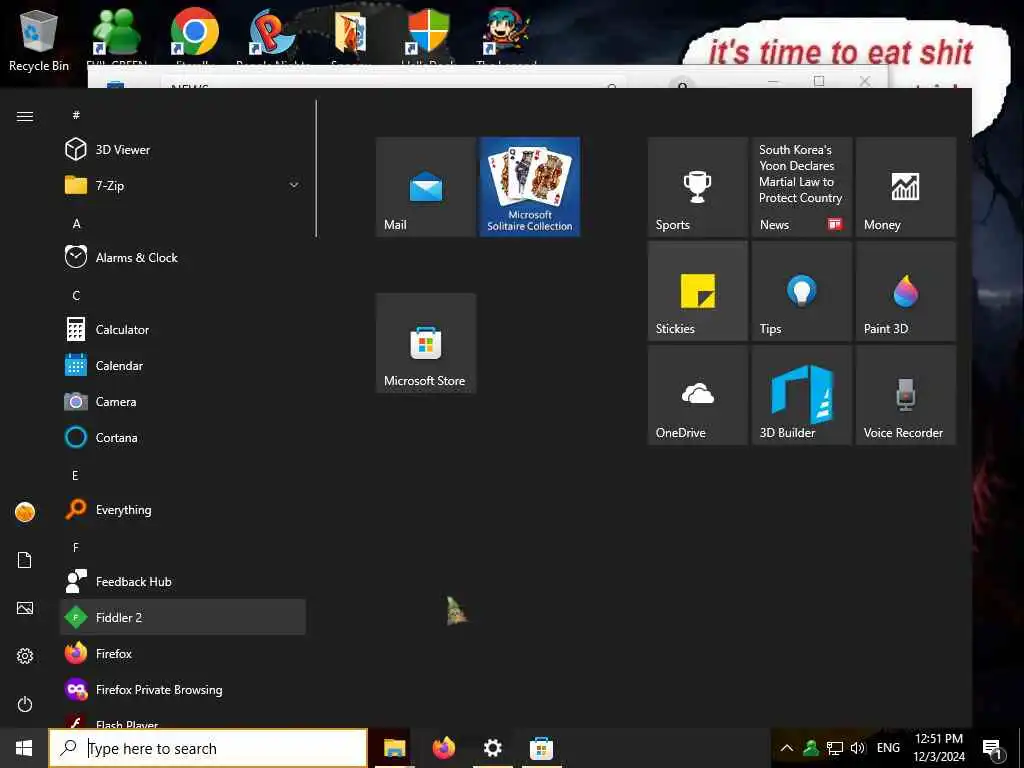Launch Alarms & Clock

click(183, 257)
